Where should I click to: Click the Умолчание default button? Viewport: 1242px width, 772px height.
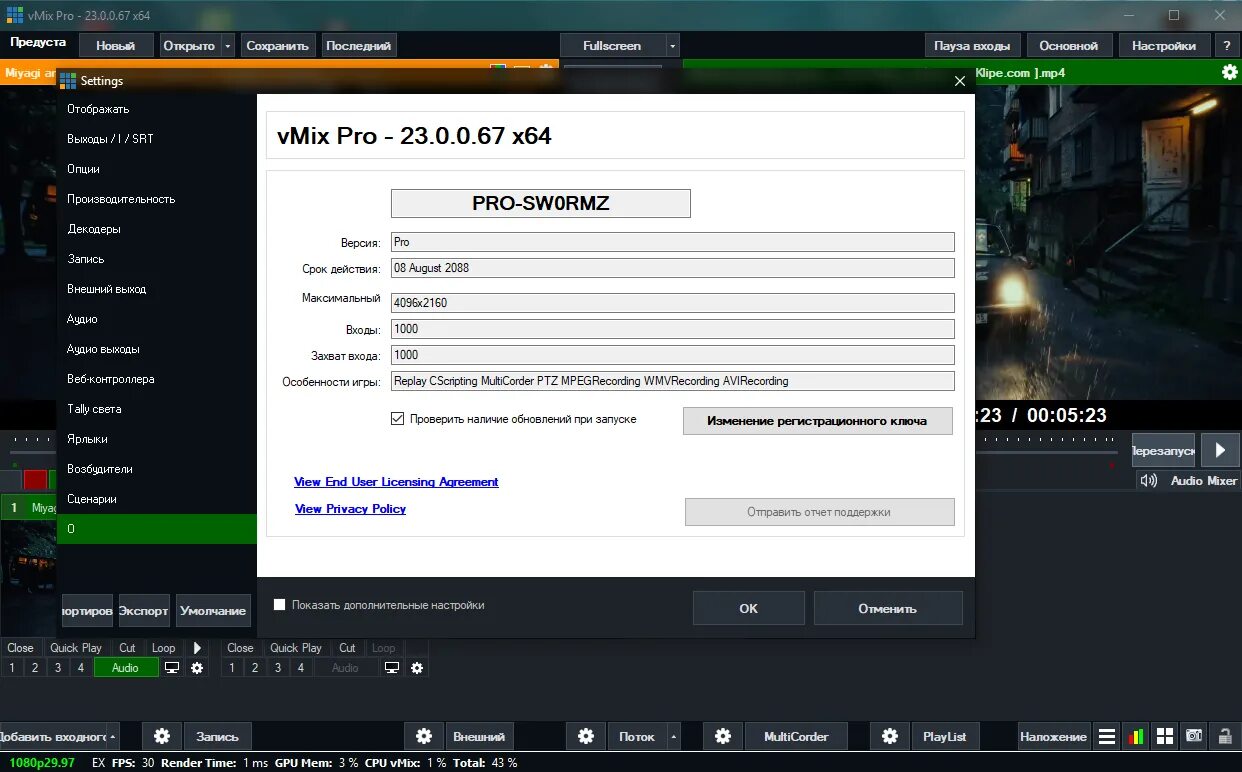click(x=213, y=611)
